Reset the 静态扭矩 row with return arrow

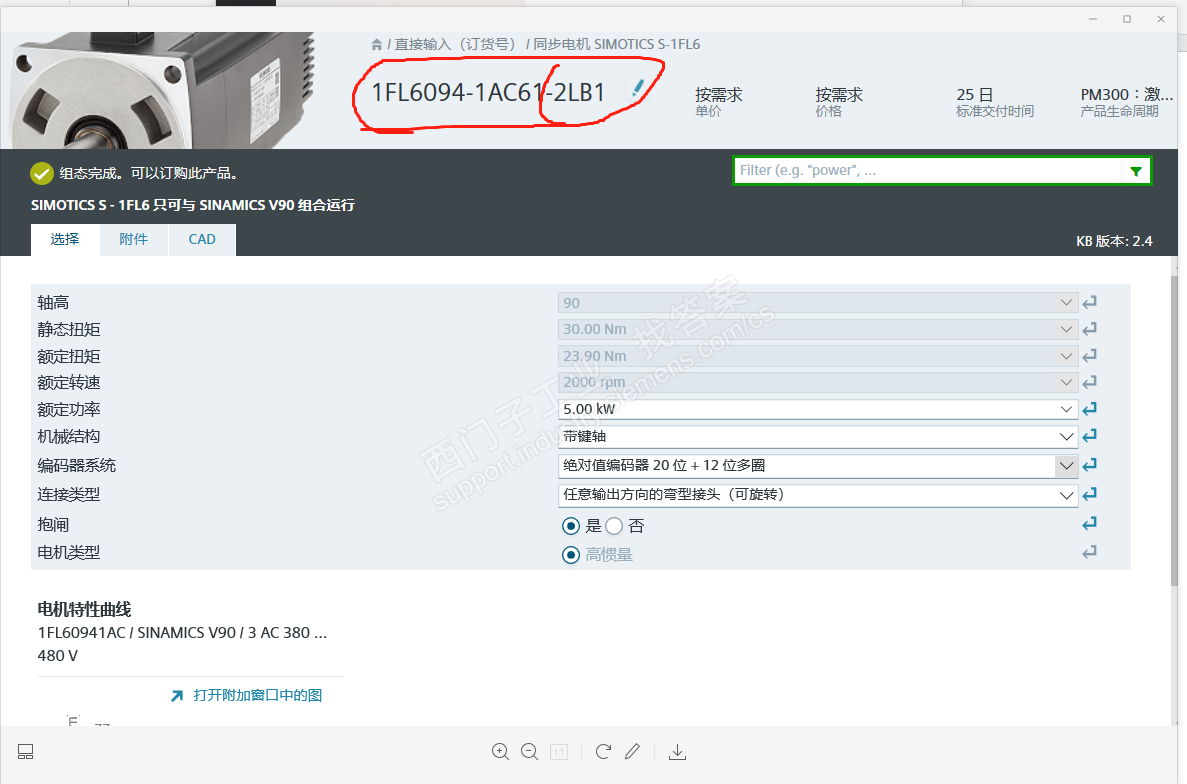pos(1089,329)
